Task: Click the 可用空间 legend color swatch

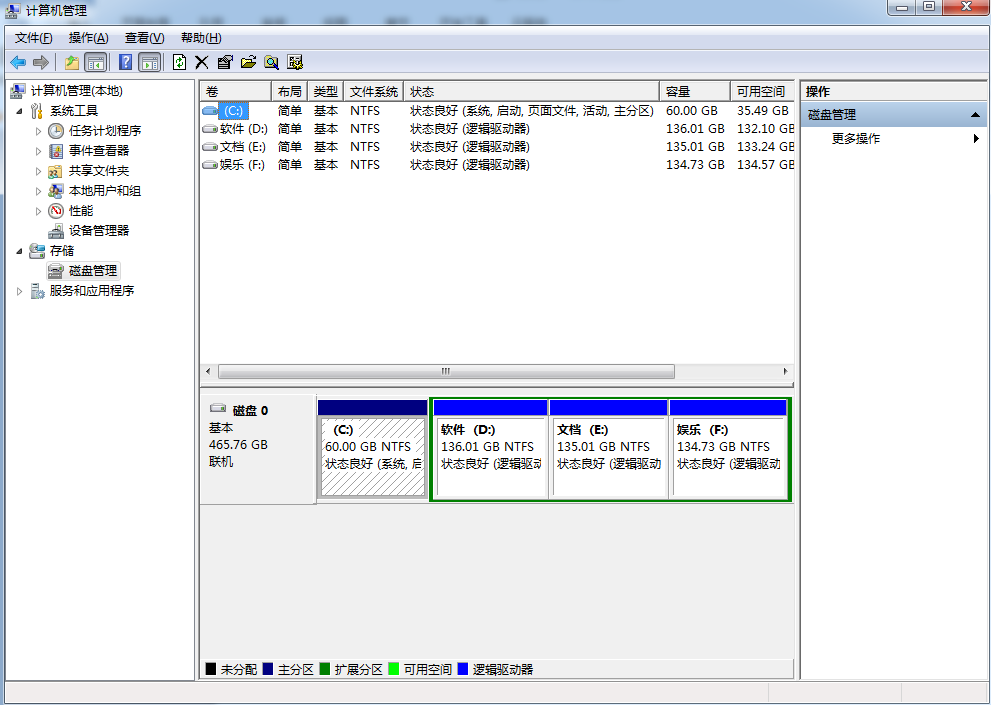Action: (x=394, y=669)
